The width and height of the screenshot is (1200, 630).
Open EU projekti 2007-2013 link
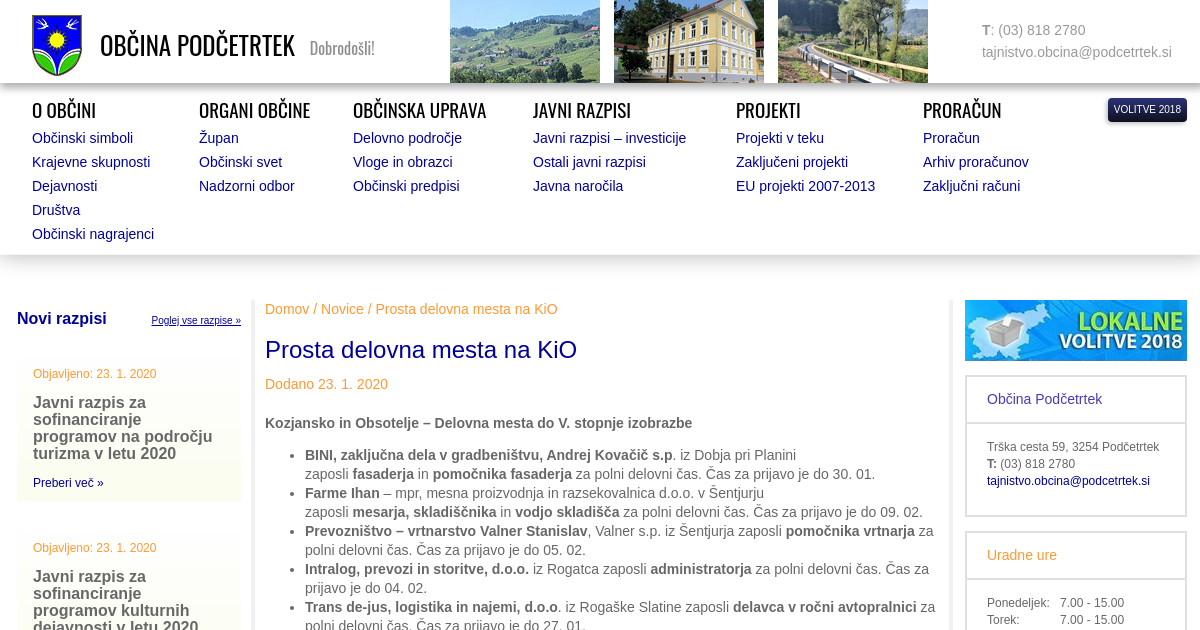805,186
